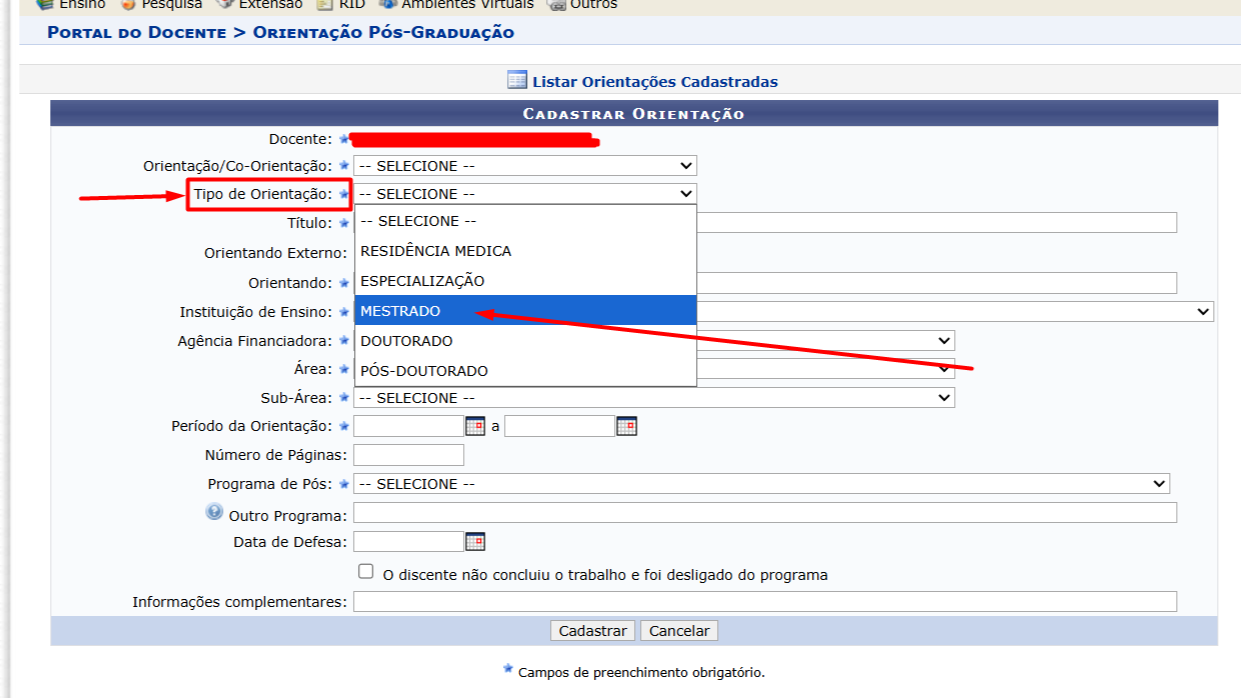Click the Informações complementares field

(x=765, y=602)
